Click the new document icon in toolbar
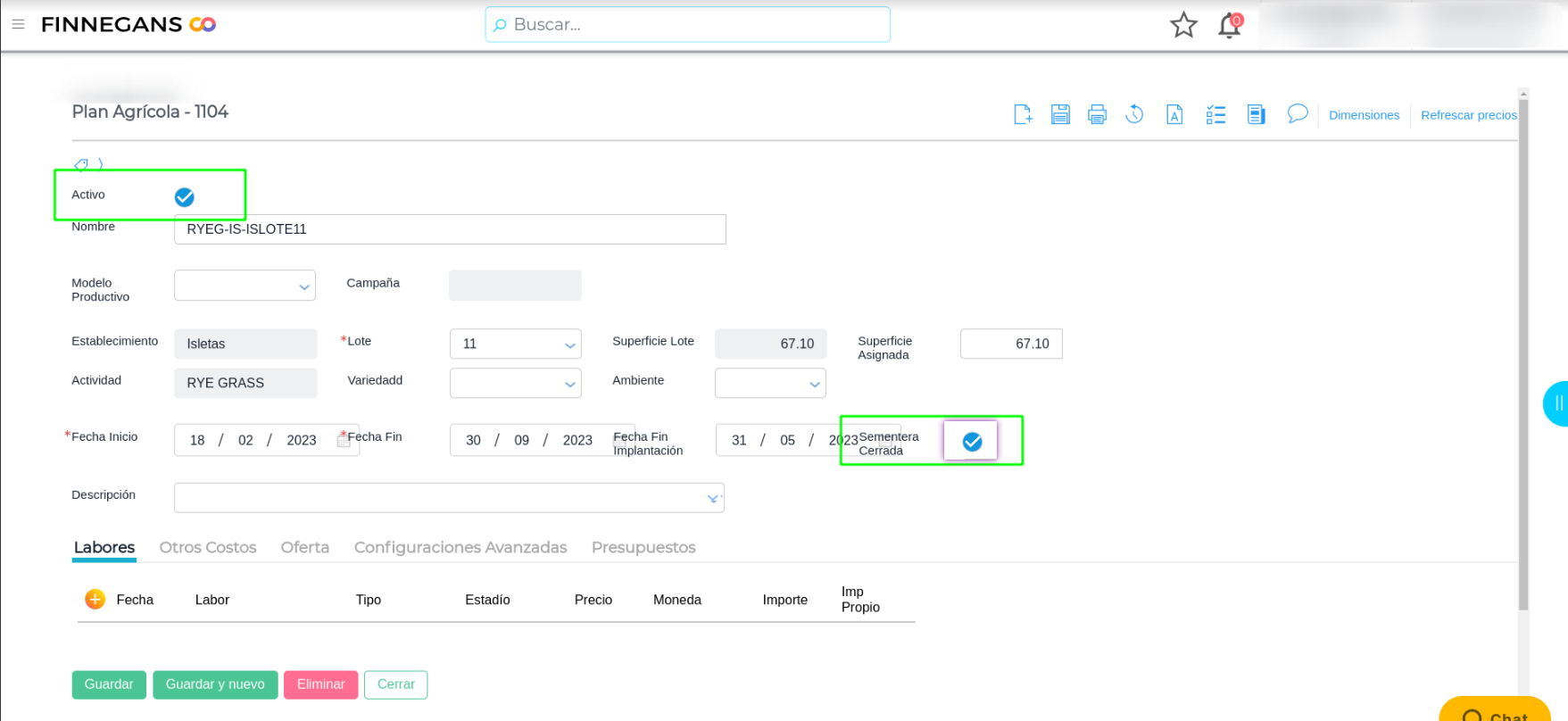 [x=1023, y=114]
